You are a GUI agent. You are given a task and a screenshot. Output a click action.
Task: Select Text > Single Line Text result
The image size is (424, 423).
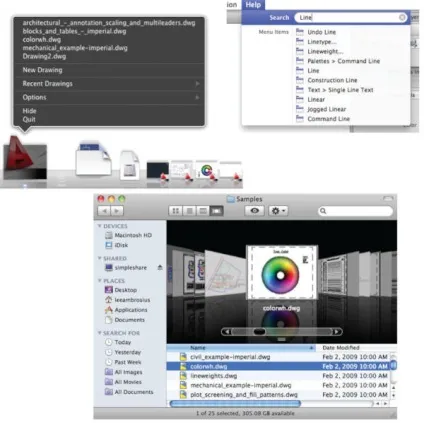point(340,90)
